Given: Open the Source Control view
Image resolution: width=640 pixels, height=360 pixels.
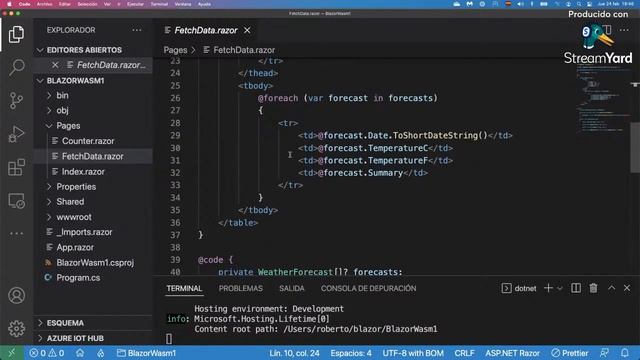Looking at the screenshot, I should coord(16,100).
